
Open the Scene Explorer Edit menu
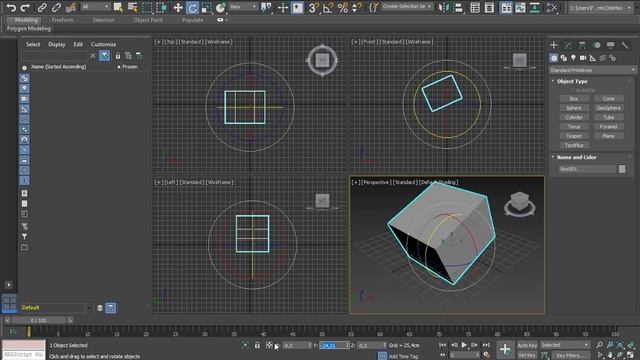click(78, 44)
